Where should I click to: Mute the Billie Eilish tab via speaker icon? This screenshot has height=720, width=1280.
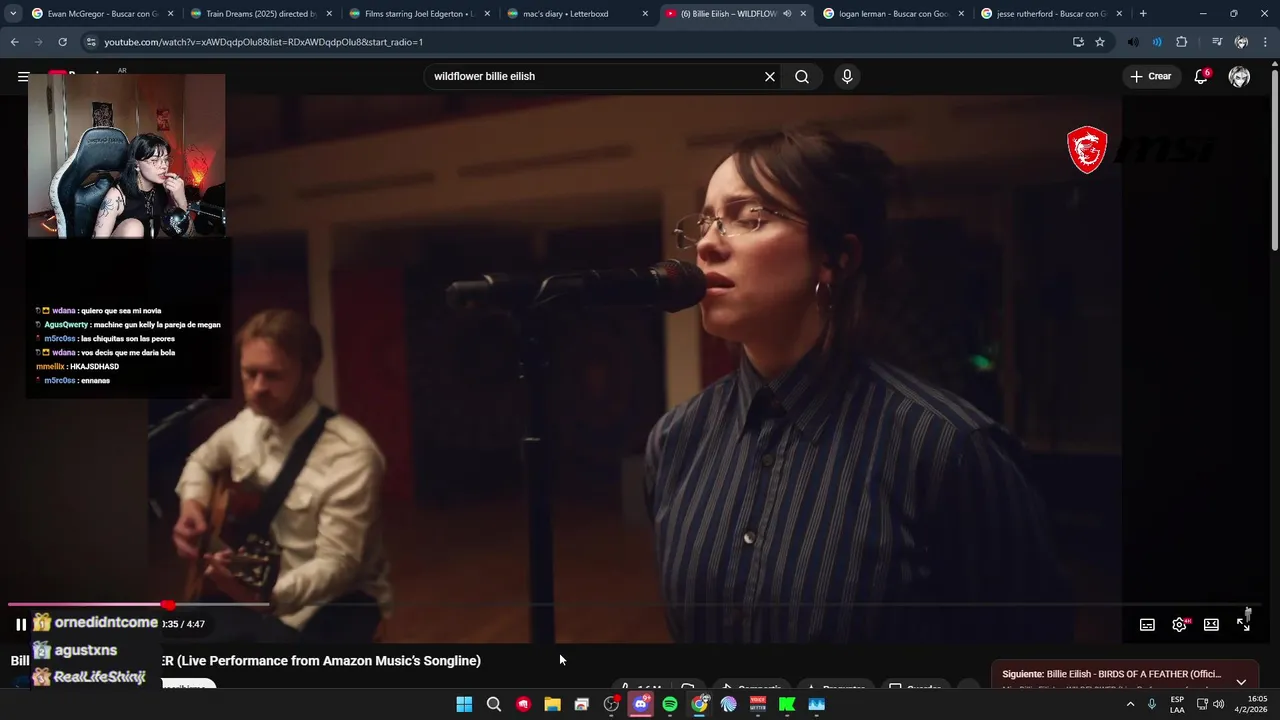(787, 14)
